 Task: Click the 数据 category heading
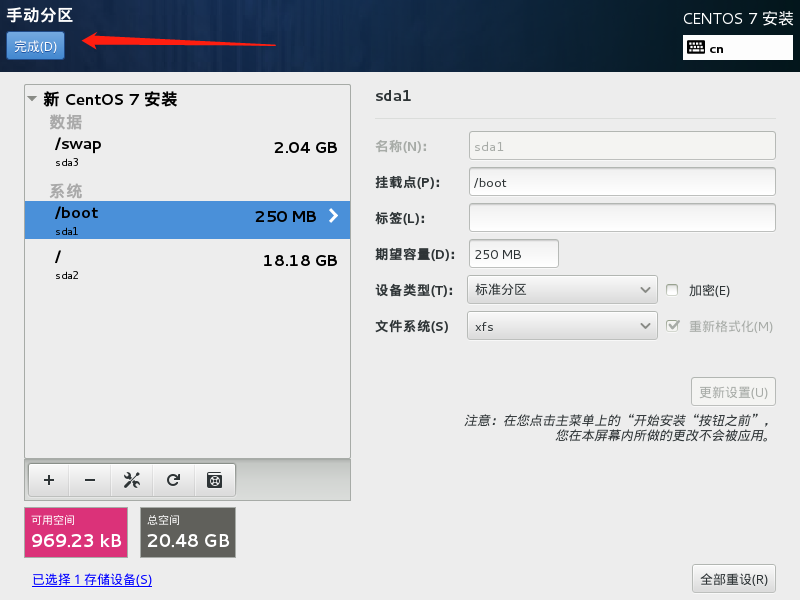pos(65,122)
